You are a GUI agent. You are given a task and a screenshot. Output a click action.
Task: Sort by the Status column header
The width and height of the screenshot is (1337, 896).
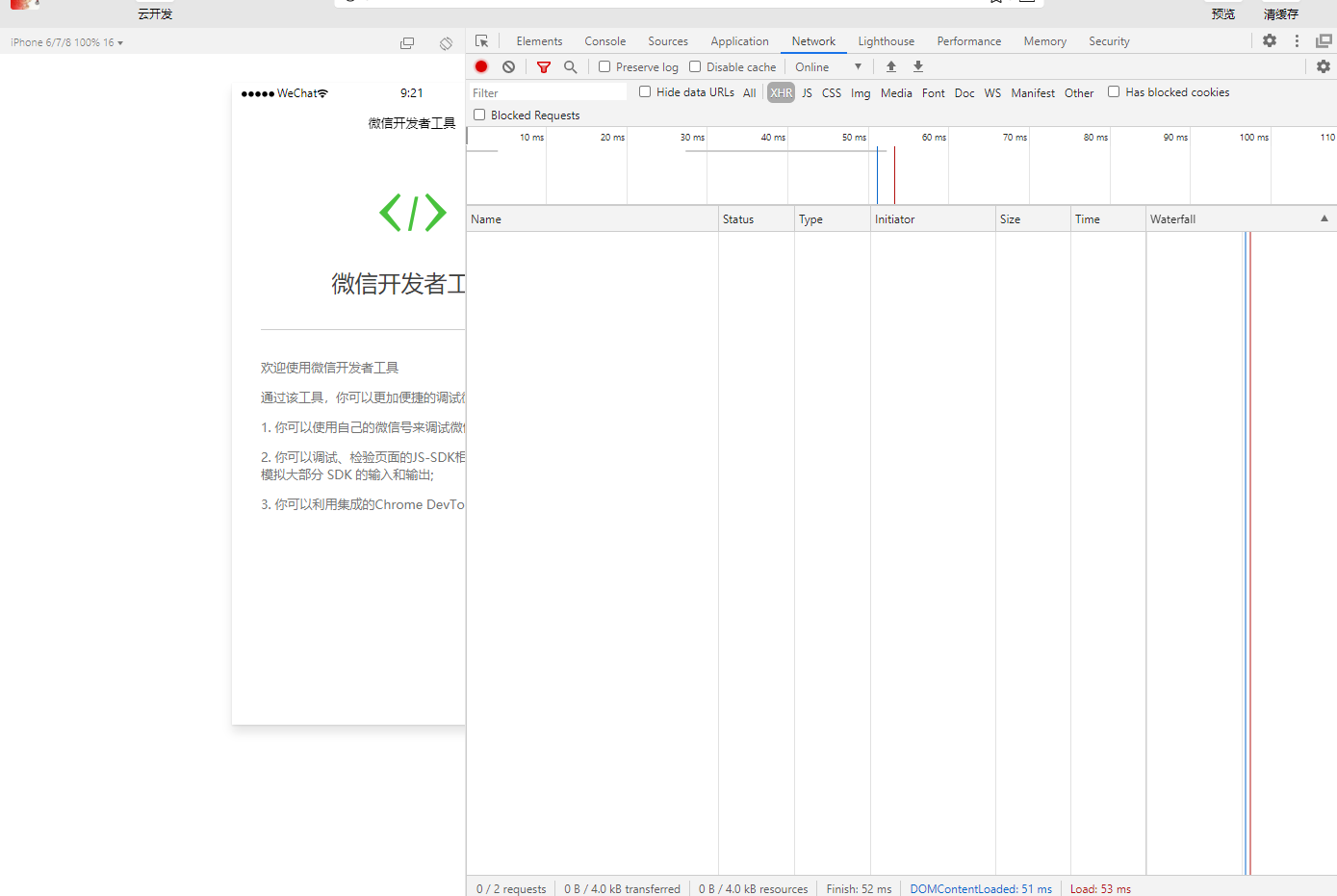[x=757, y=218]
